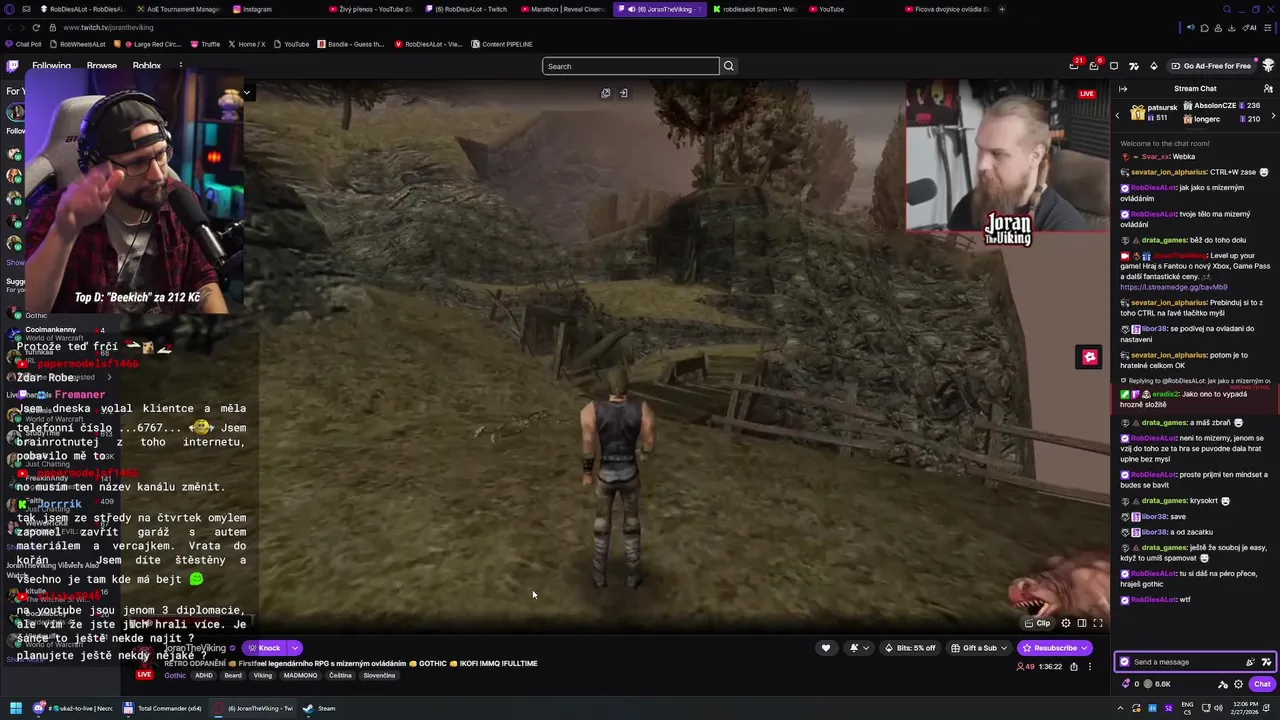The width and height of the screenshot is (1280, 720).
Task: Open the Gothic game category link
Action: pos(175,675)
